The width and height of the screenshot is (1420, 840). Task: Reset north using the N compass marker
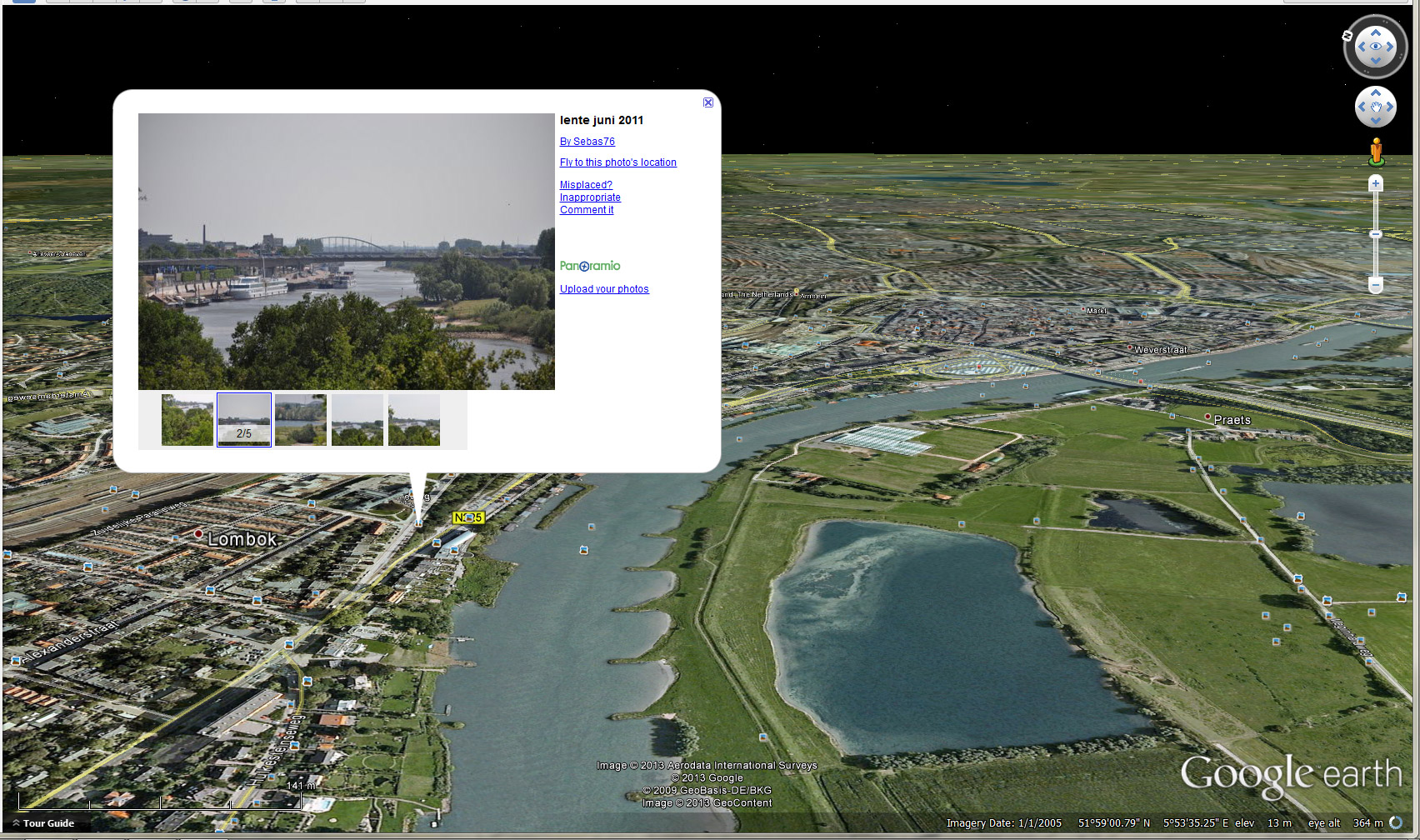pos(1347,36)
